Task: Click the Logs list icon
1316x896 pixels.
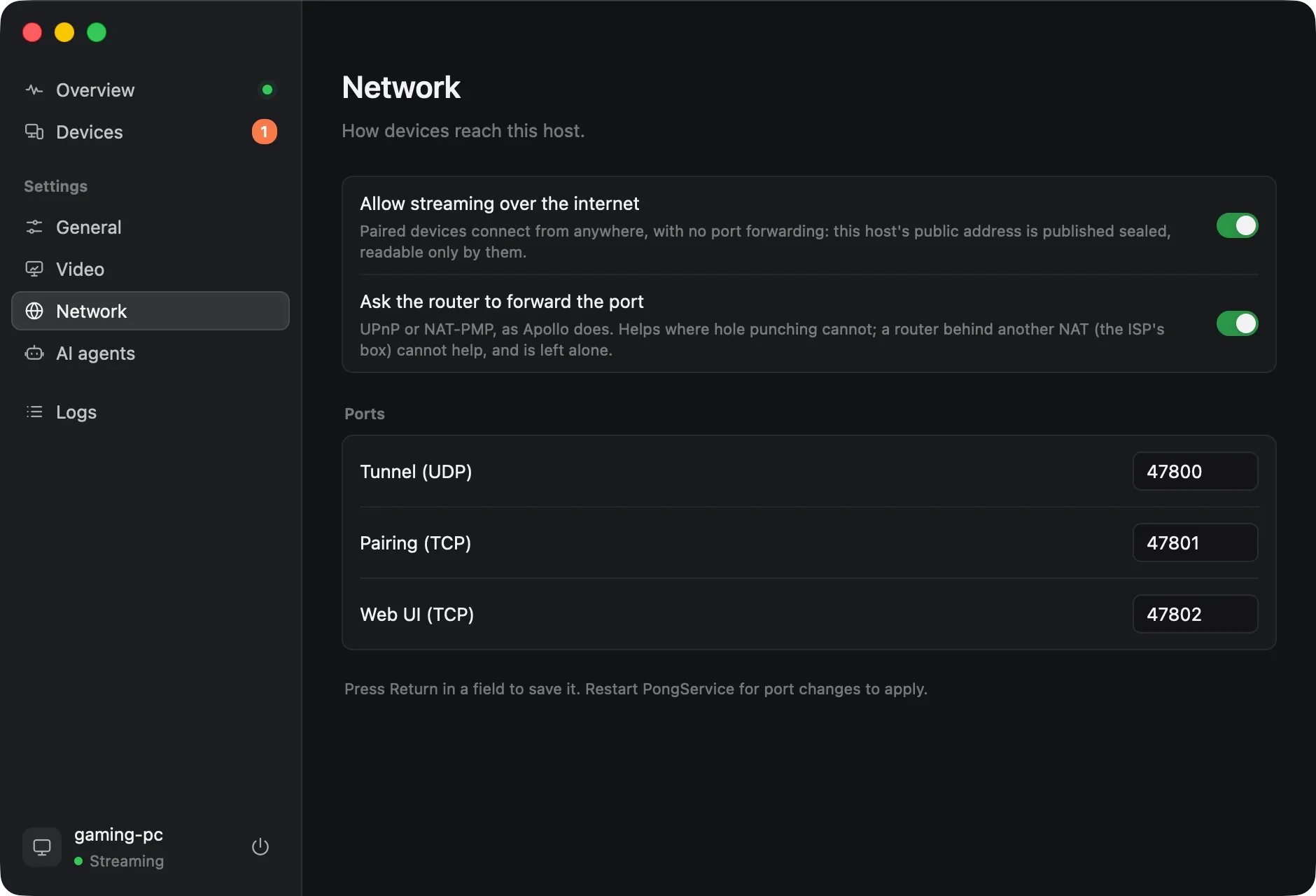Action: tap(34, 412)
